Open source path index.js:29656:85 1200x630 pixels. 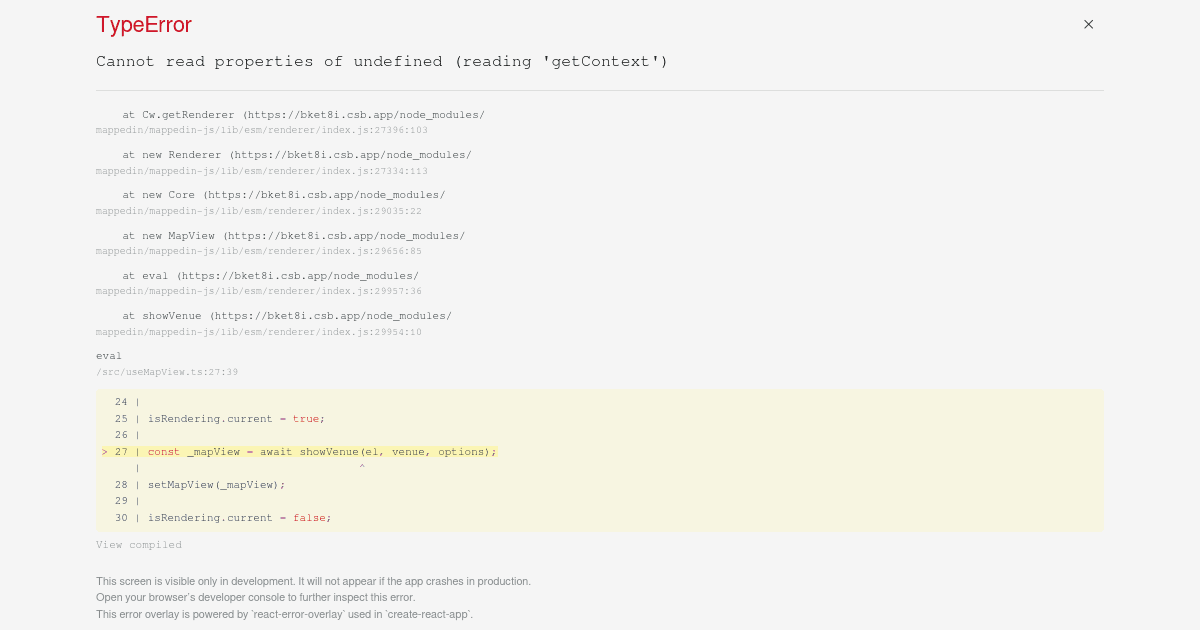click(258, 251)
